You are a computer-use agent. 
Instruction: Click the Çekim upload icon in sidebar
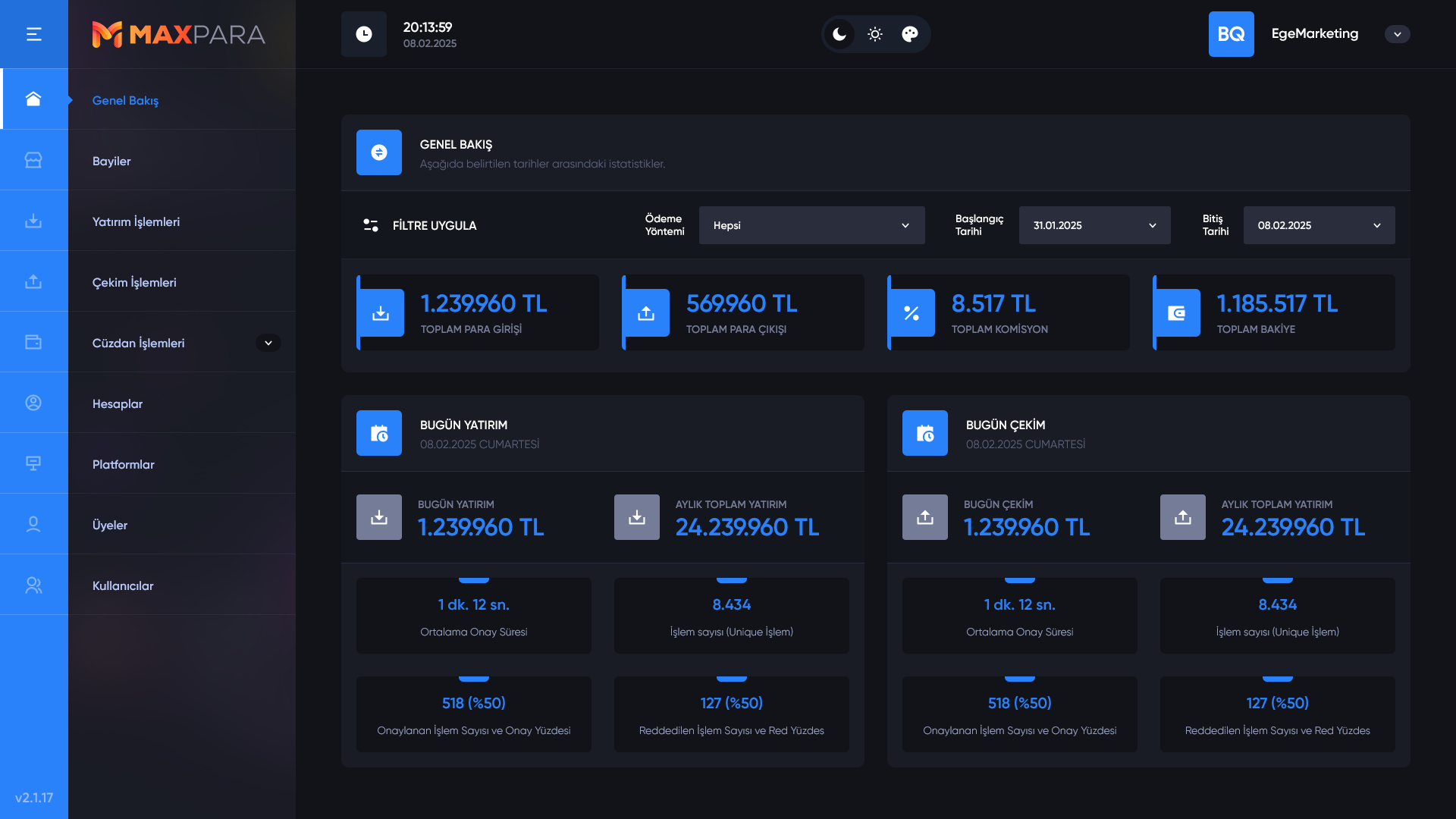[33, 281]
